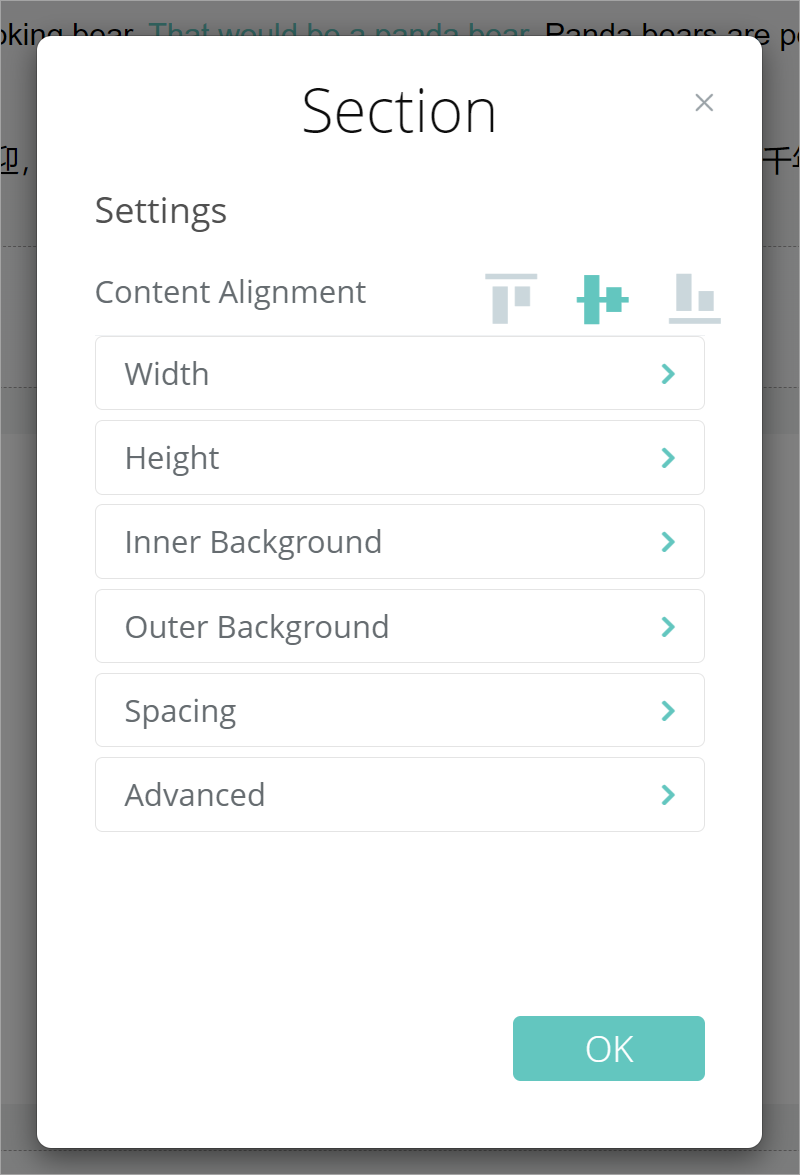The width and height of the screenshot is (800, 1175).
Task: Close the Section dialog with X
Action: [704, 102]
